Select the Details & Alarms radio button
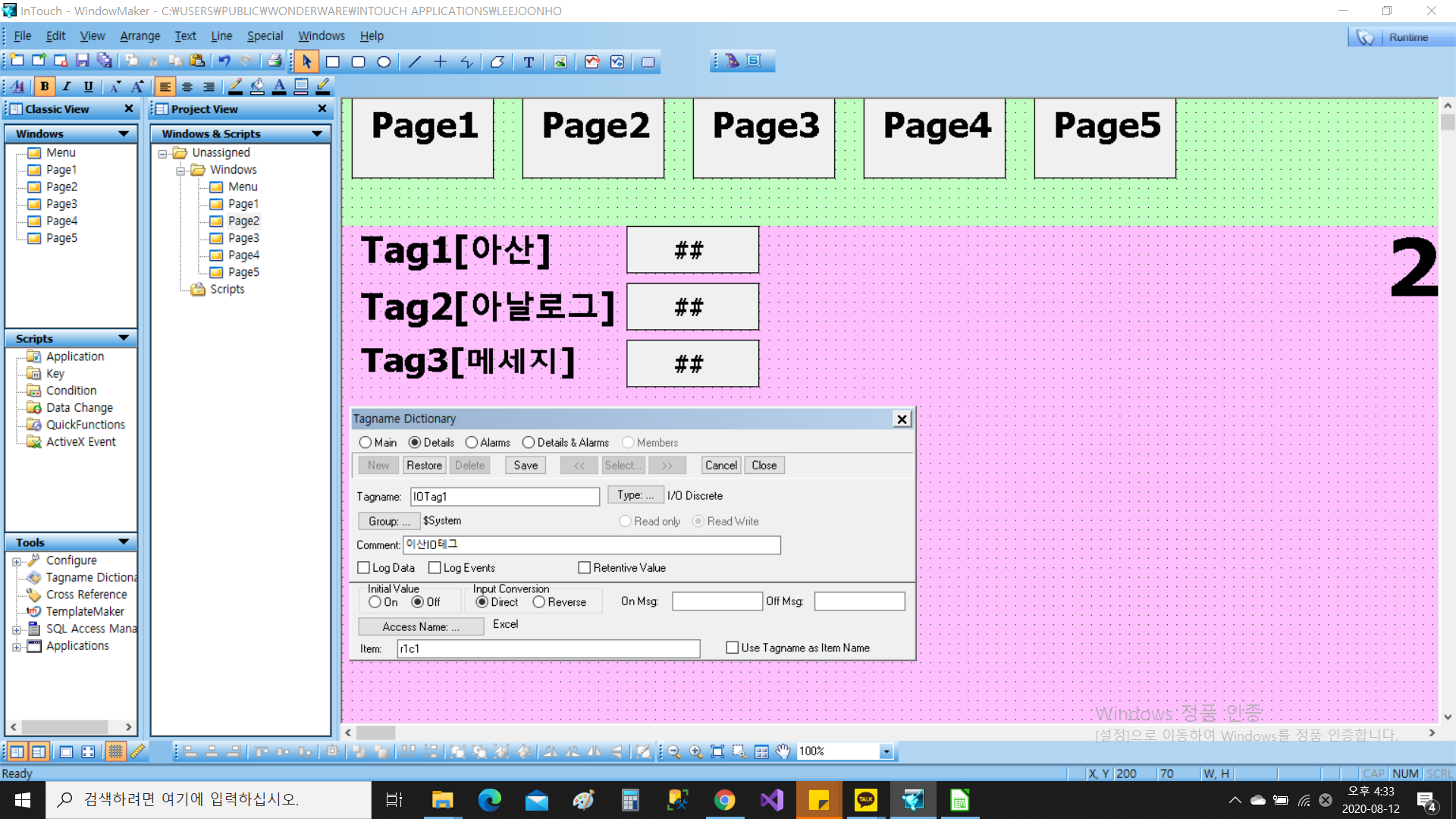1456x819 pixels. click(x=529, y=442)
